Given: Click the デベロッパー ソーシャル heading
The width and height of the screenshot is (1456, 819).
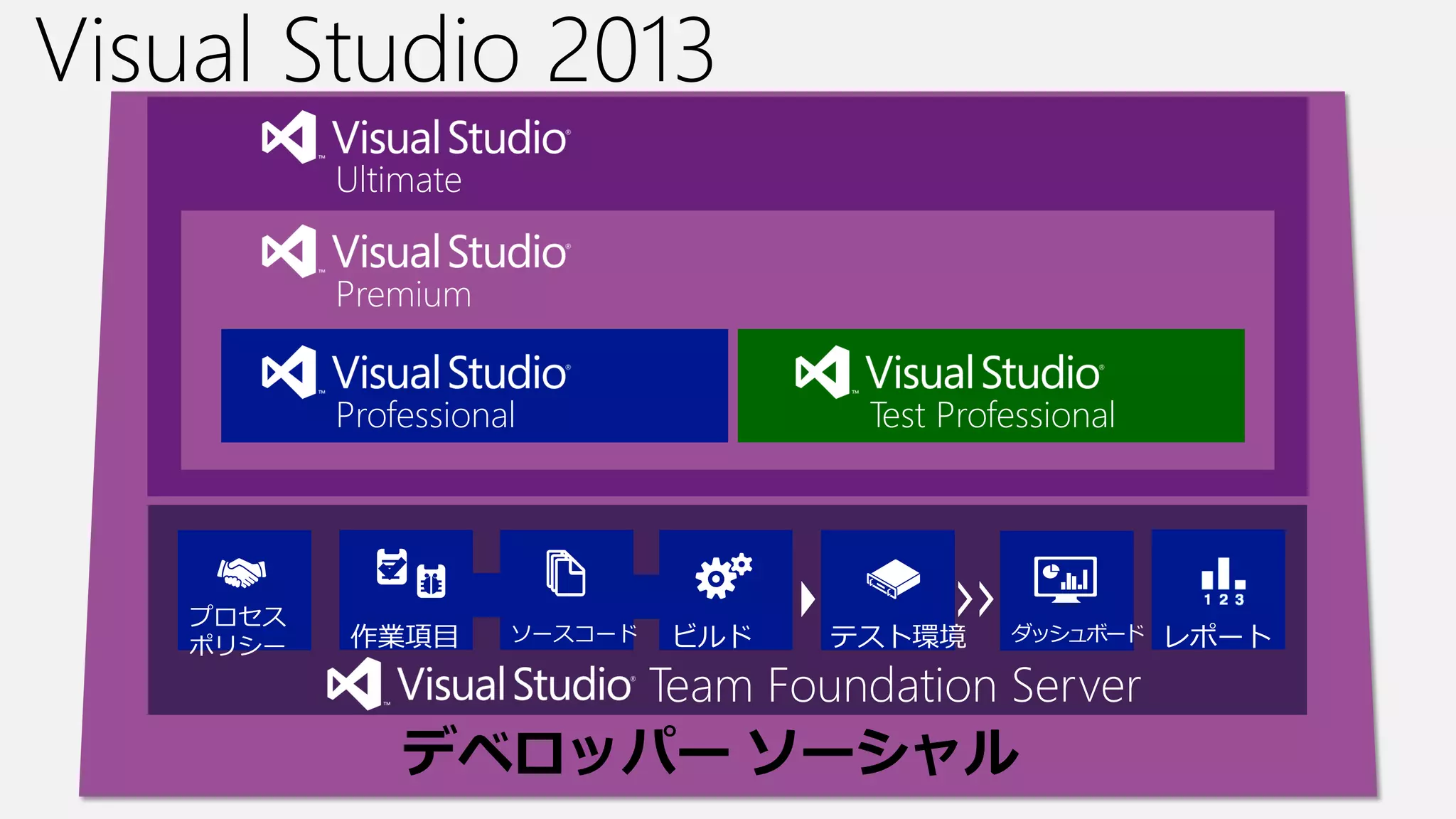Looking at the screenshot, I should click(x=710, y=751).
